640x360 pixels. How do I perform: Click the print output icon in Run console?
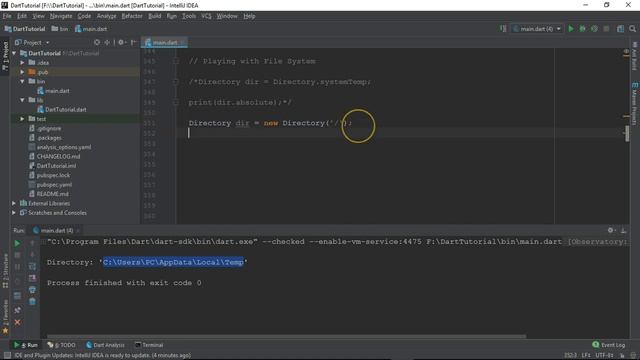tap(32, 290)
